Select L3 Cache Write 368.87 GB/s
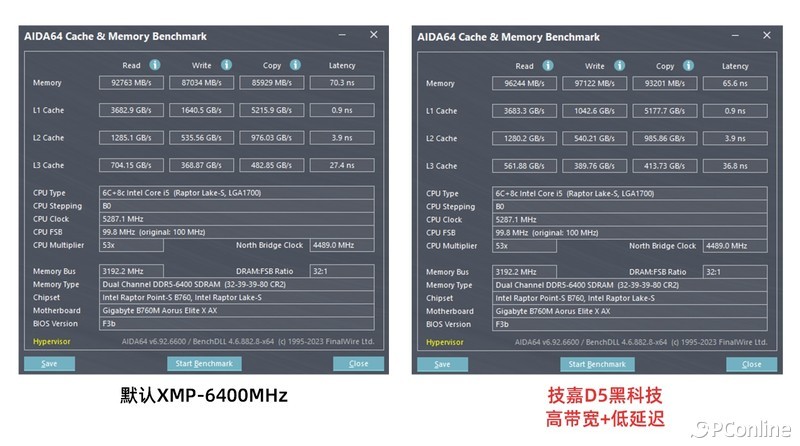Viewport: 800px width, 446px height. pyautogui.click(x=202, y=165)
